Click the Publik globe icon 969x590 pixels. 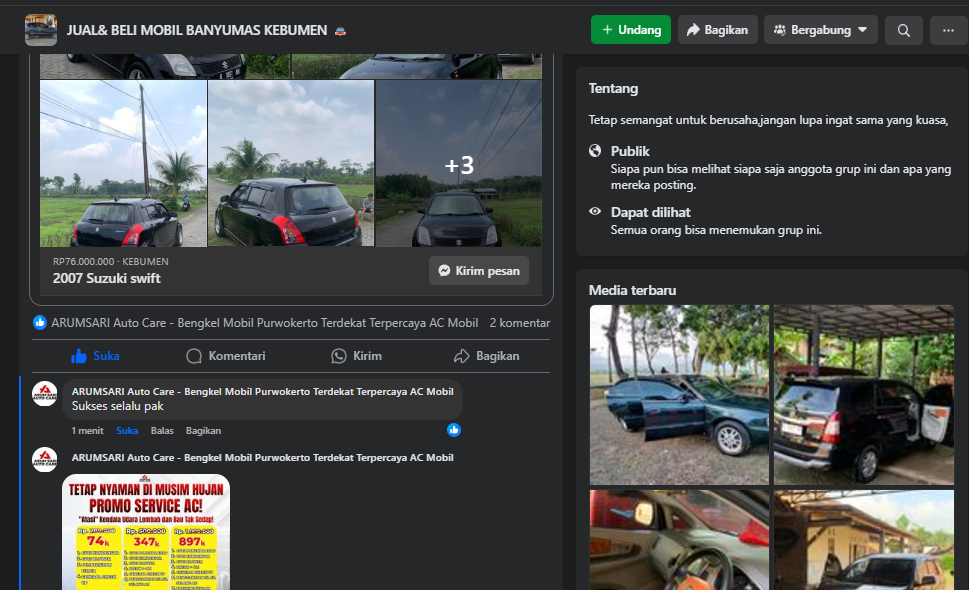(x=595, y=150)
